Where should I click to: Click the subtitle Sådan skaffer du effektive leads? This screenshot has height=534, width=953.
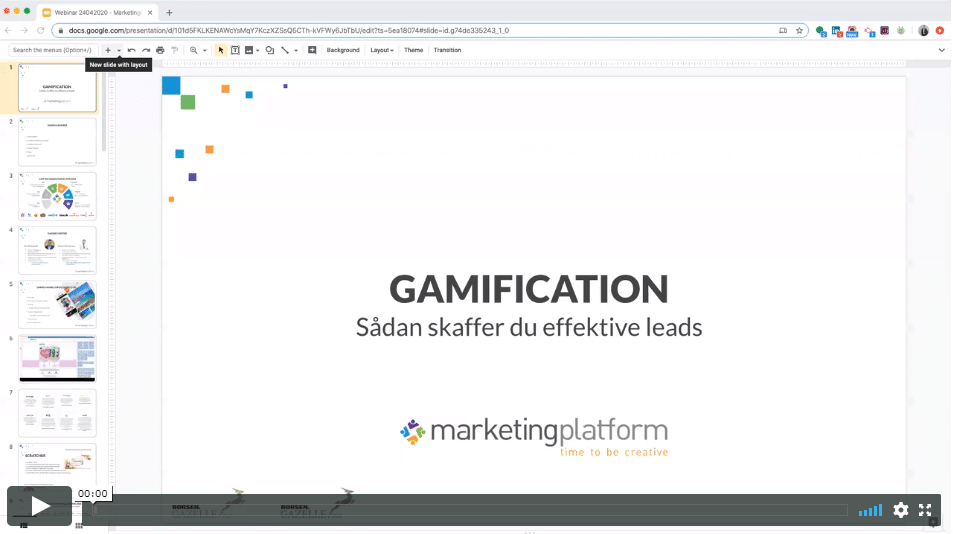(529, 327)
